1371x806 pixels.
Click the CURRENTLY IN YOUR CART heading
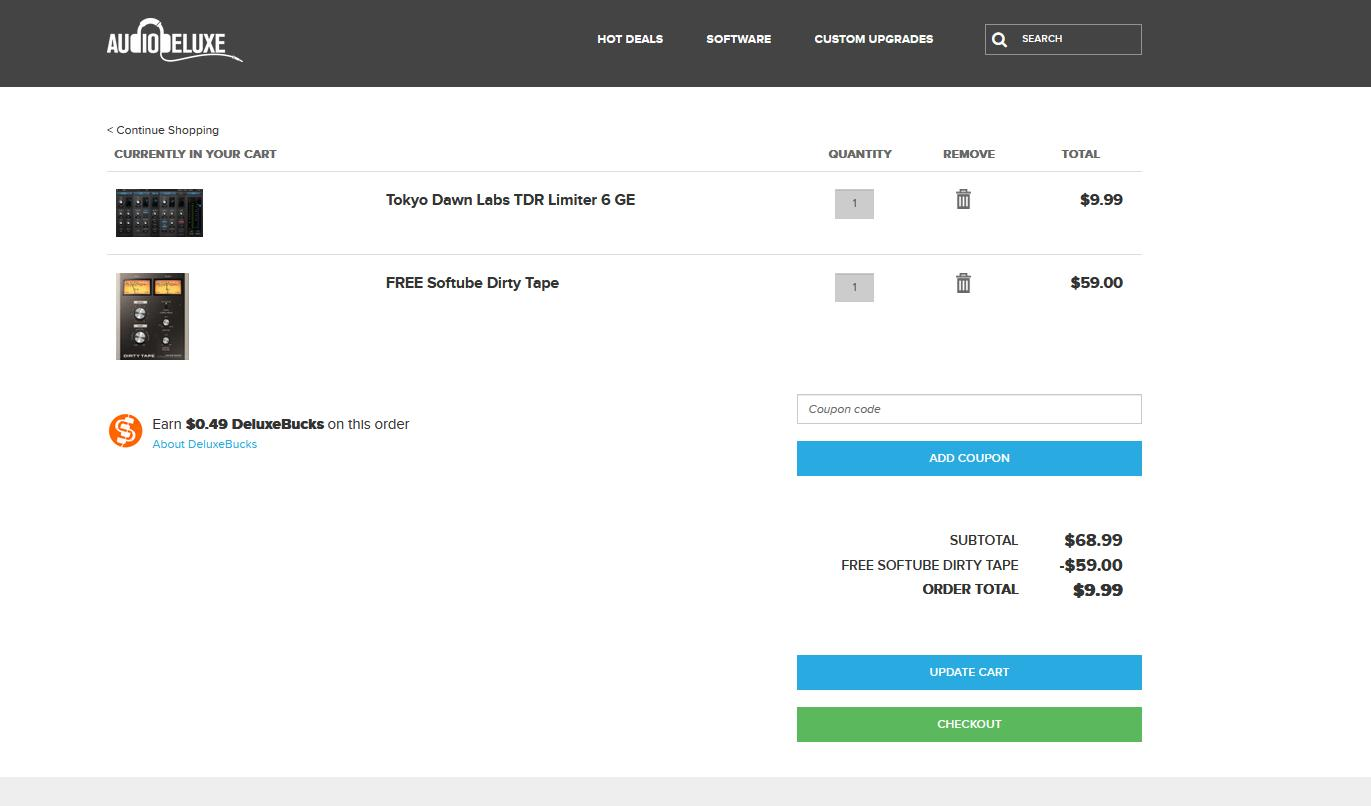(195, 154)
